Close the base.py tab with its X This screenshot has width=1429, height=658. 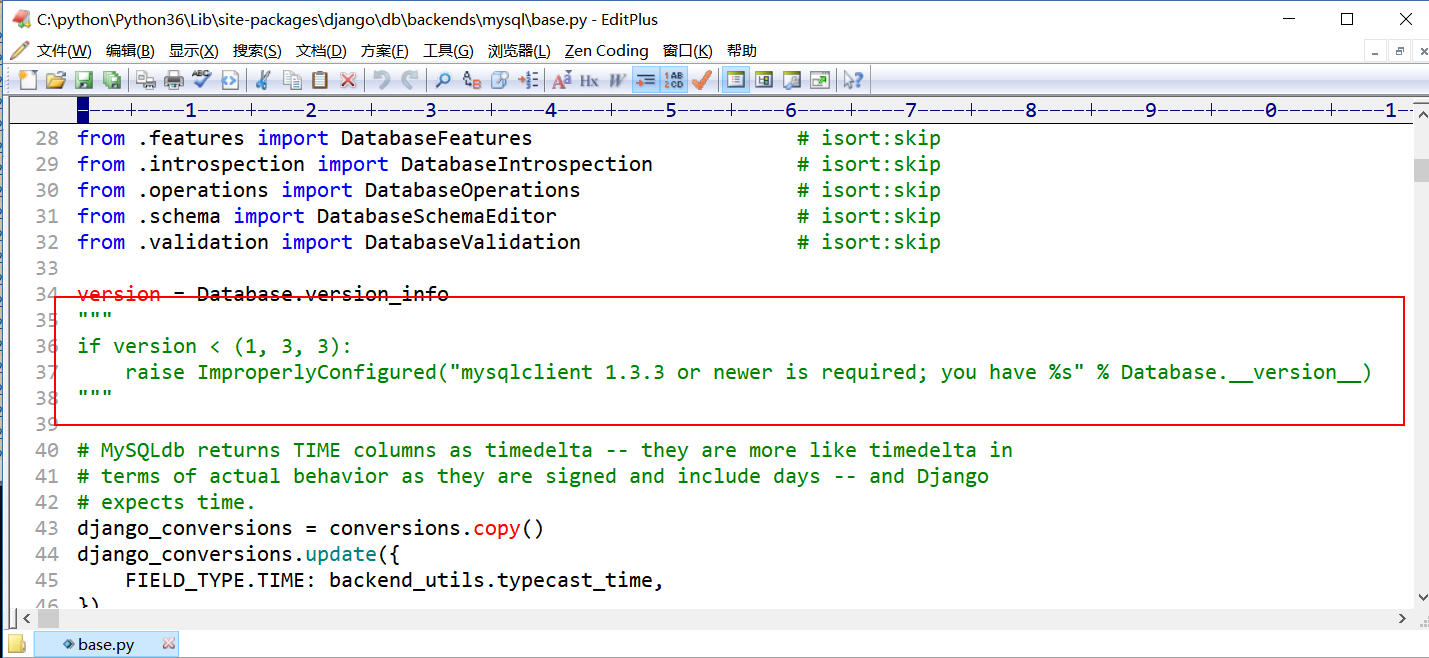[x=169, y=644]
